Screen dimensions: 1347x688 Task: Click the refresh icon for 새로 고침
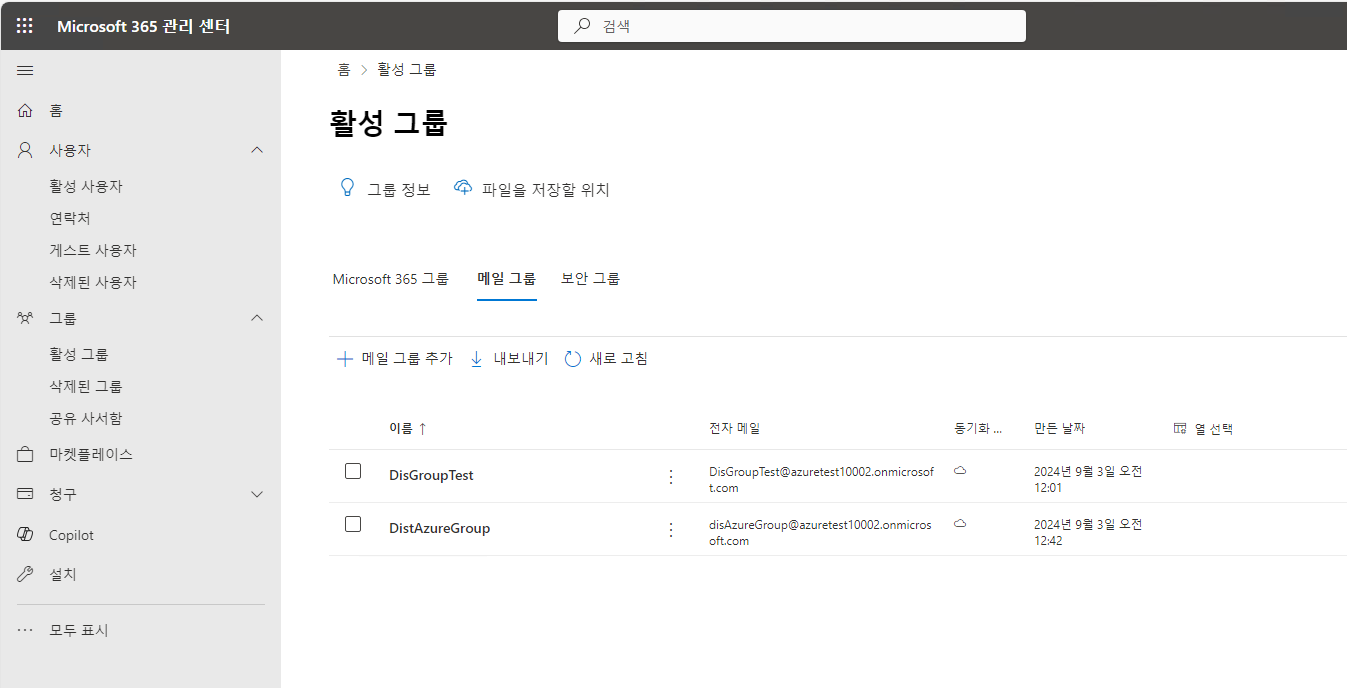click(x=573, y=359)
